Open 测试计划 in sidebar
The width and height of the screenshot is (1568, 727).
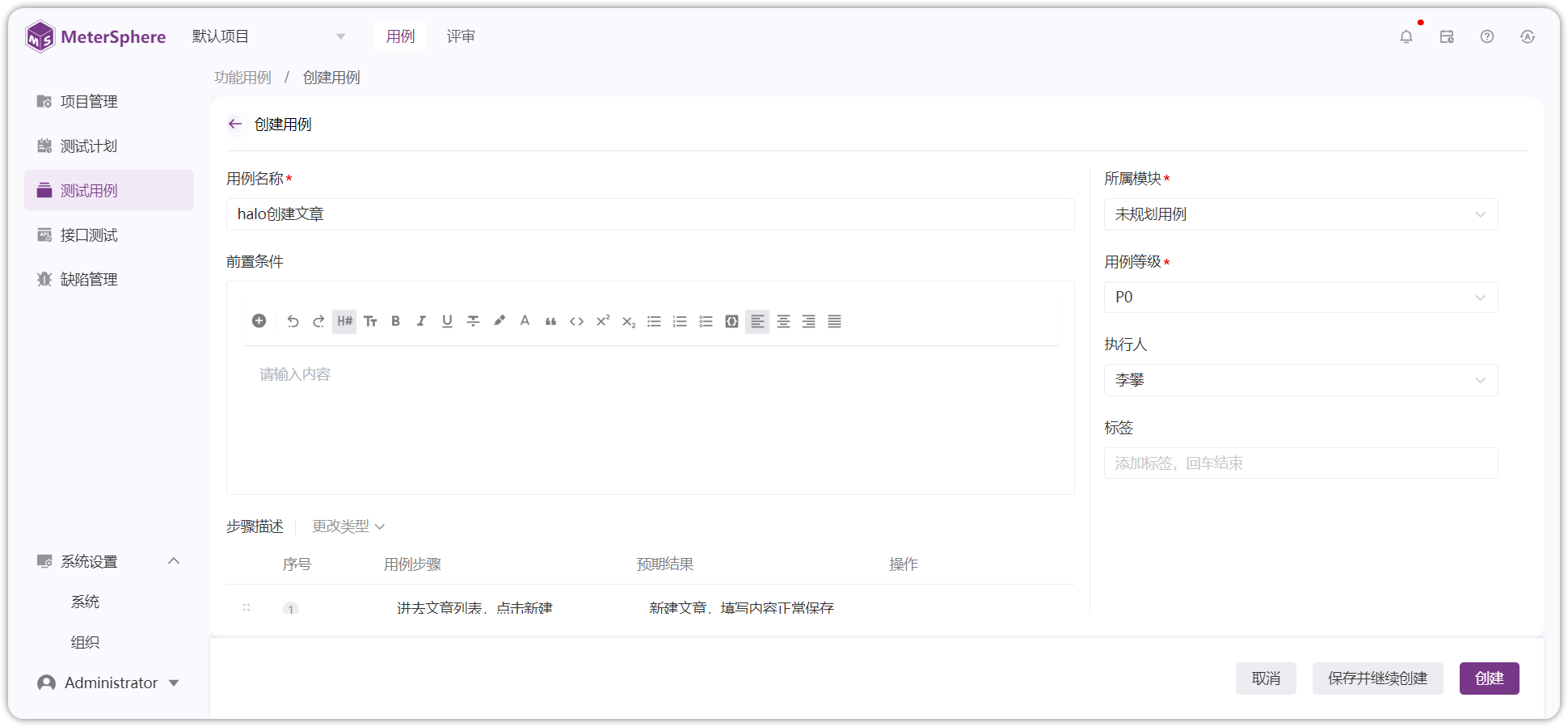[109, 146]
